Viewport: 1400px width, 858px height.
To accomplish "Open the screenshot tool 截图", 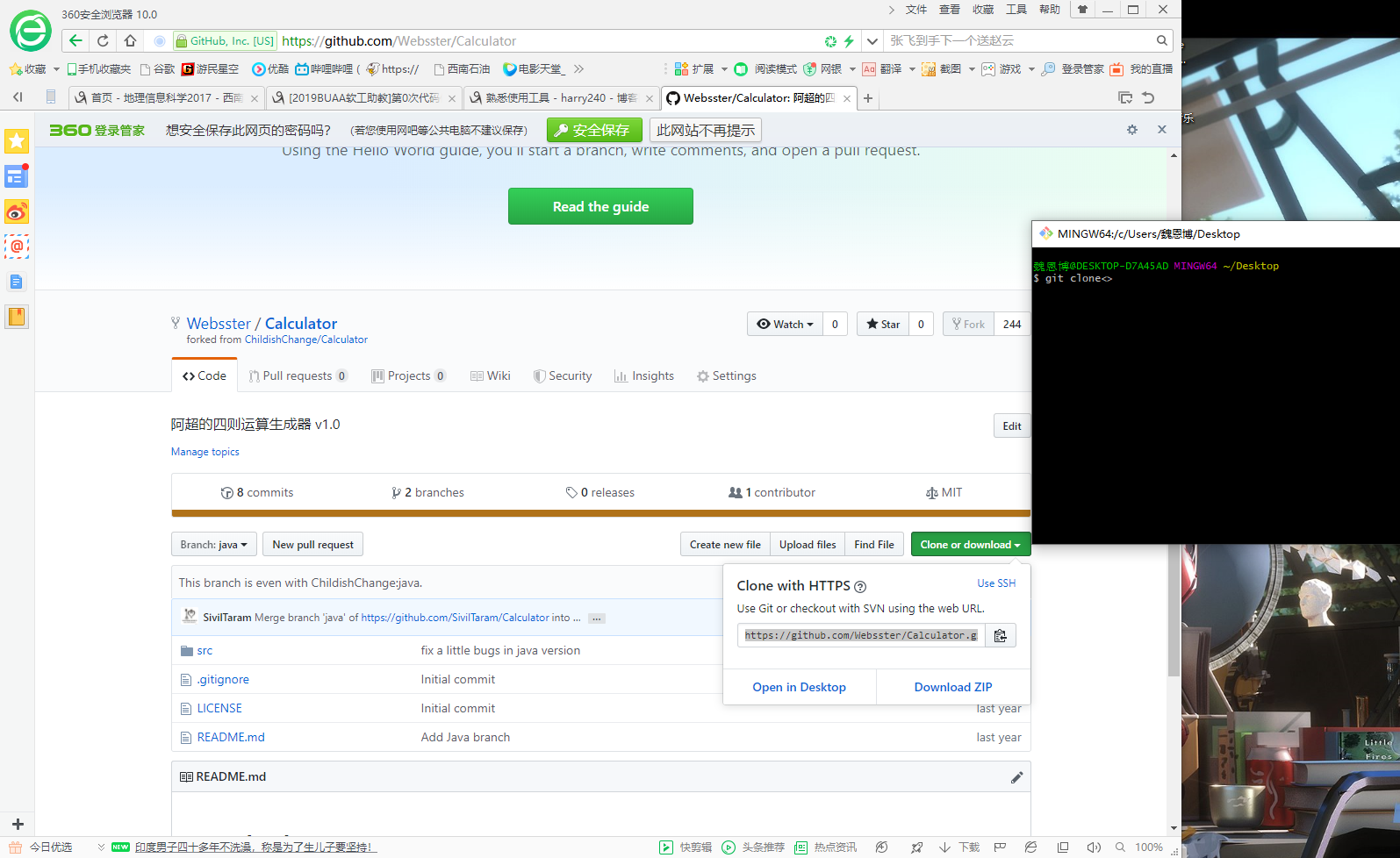I will point(942,68).
